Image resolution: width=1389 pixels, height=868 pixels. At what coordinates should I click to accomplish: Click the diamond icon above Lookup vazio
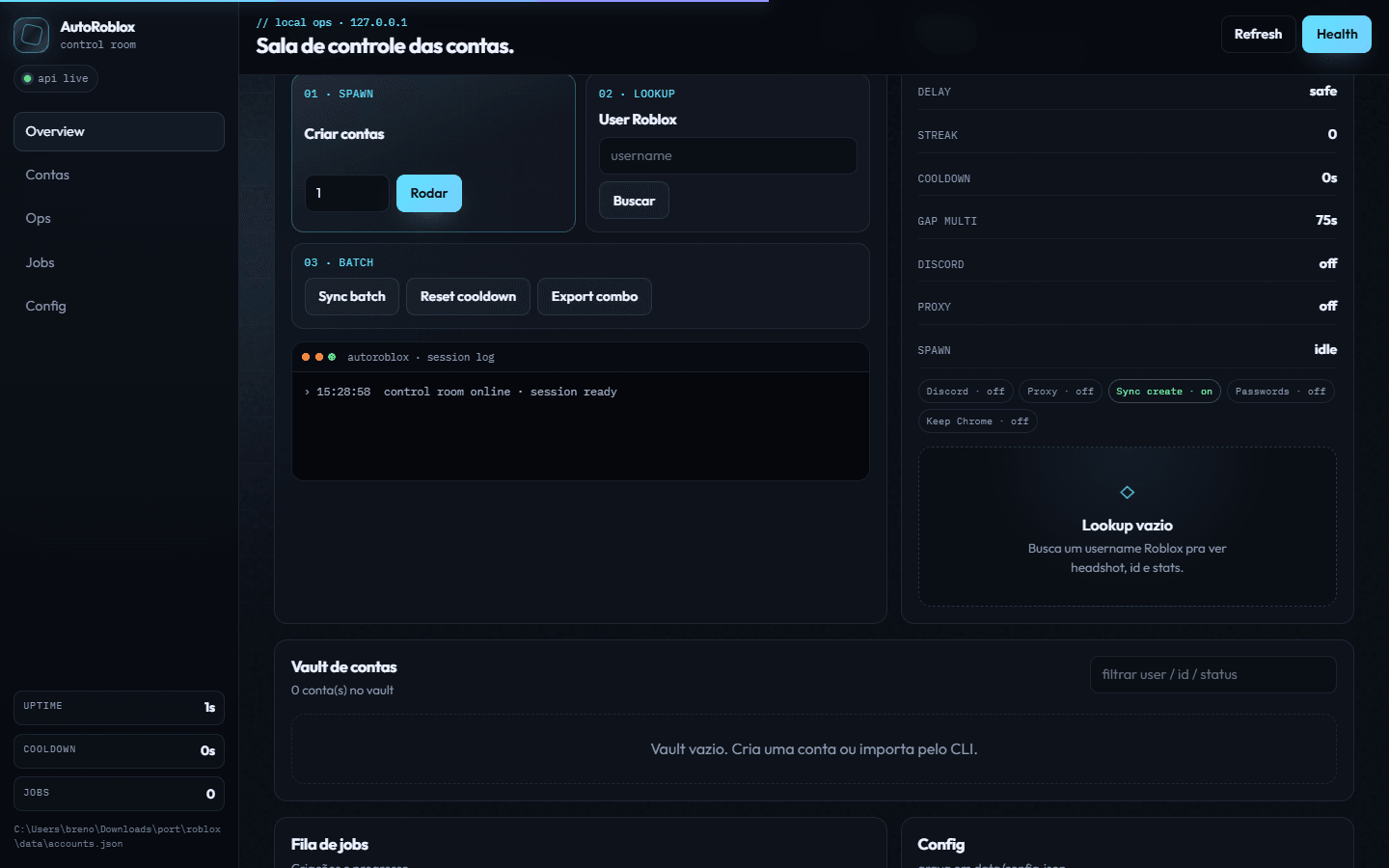coord(1127,493)
